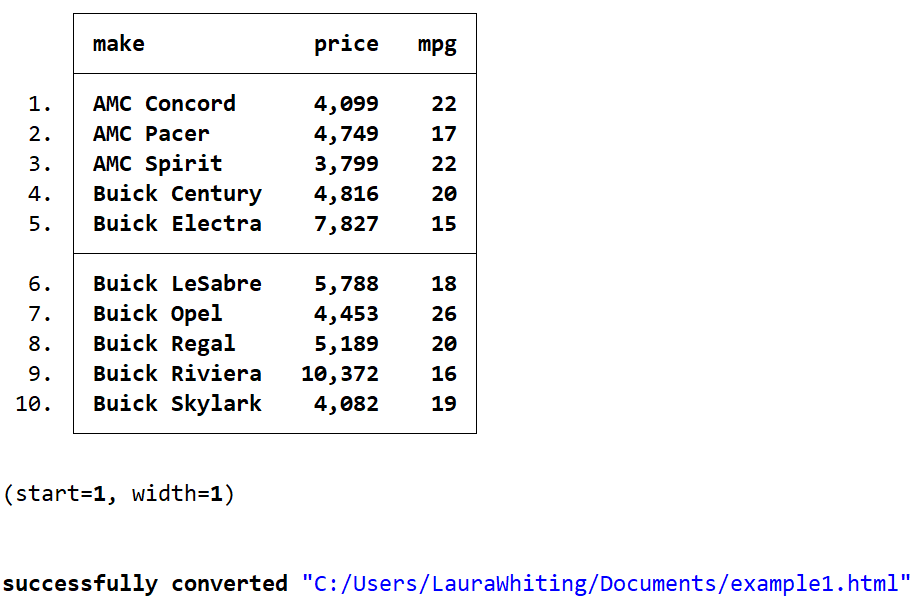
Task: Click the mpg value 15
Action: point(444,224)
